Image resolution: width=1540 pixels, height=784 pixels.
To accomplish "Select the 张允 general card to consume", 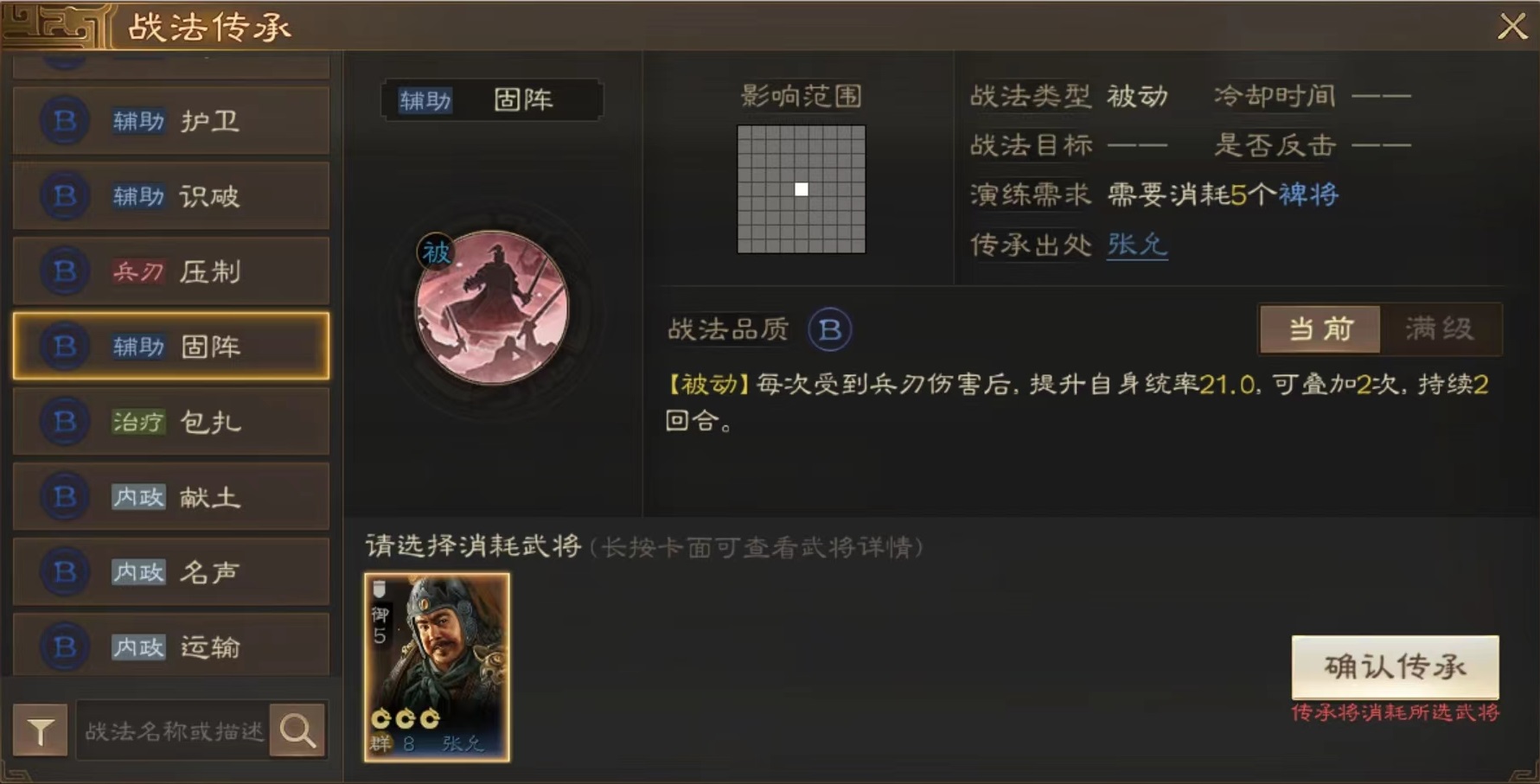I will 437,667.
